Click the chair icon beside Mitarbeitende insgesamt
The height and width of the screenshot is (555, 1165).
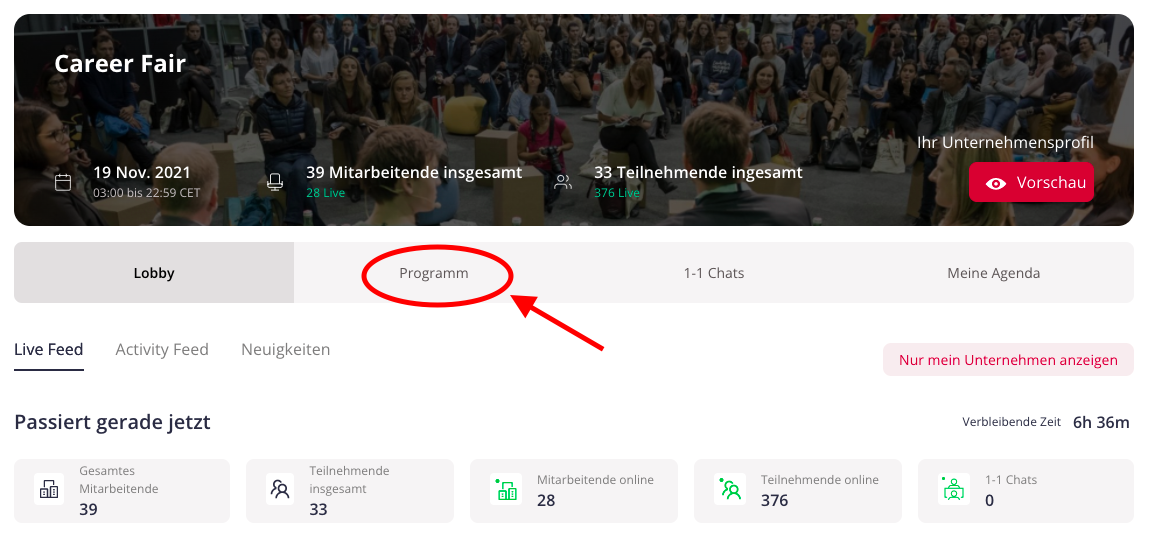(x=275, y=182)
